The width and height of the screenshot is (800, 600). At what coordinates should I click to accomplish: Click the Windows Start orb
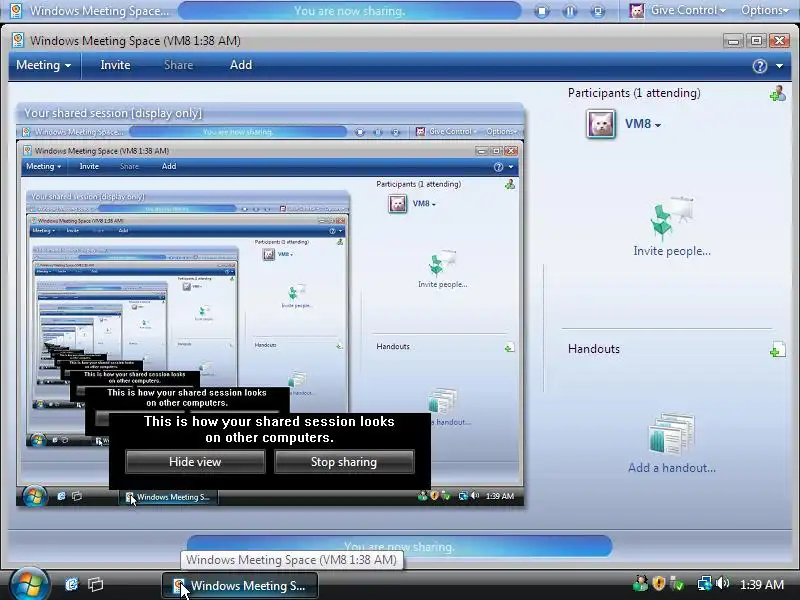pos(30,585)
